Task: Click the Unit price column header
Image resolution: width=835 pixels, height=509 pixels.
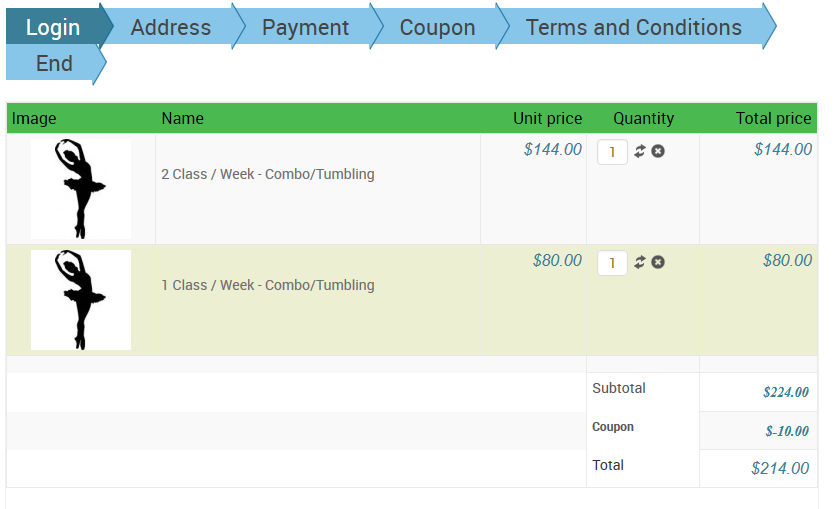Action: coord(547,118)
